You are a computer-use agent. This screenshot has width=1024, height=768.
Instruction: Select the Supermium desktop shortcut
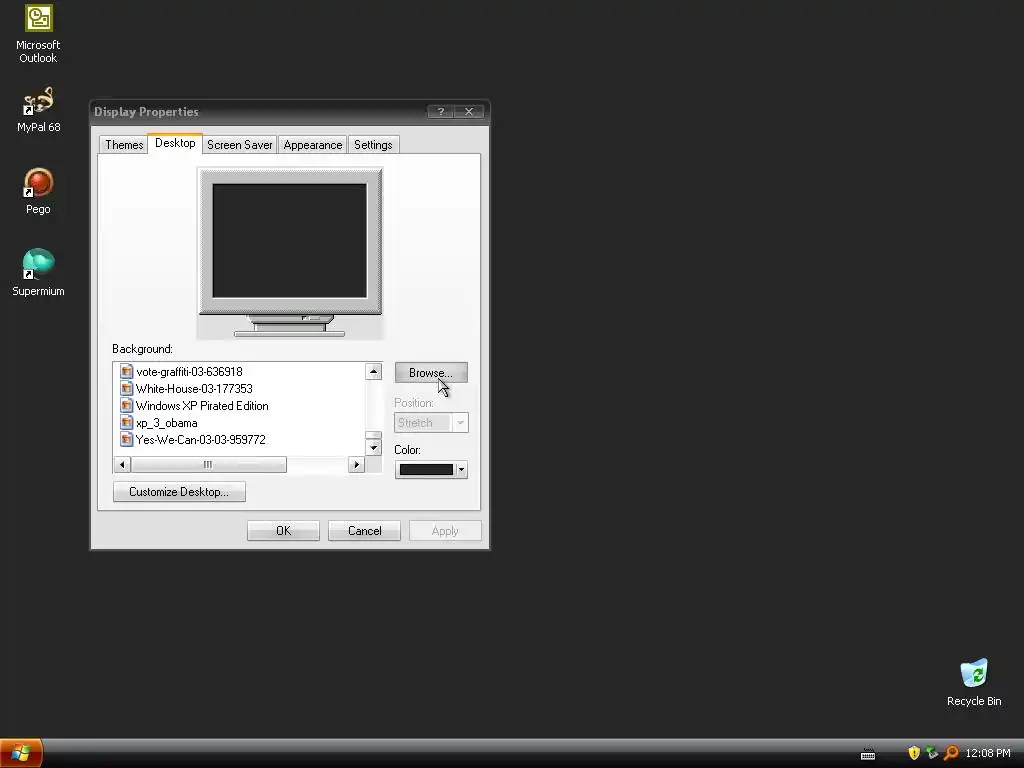point(38,273)
